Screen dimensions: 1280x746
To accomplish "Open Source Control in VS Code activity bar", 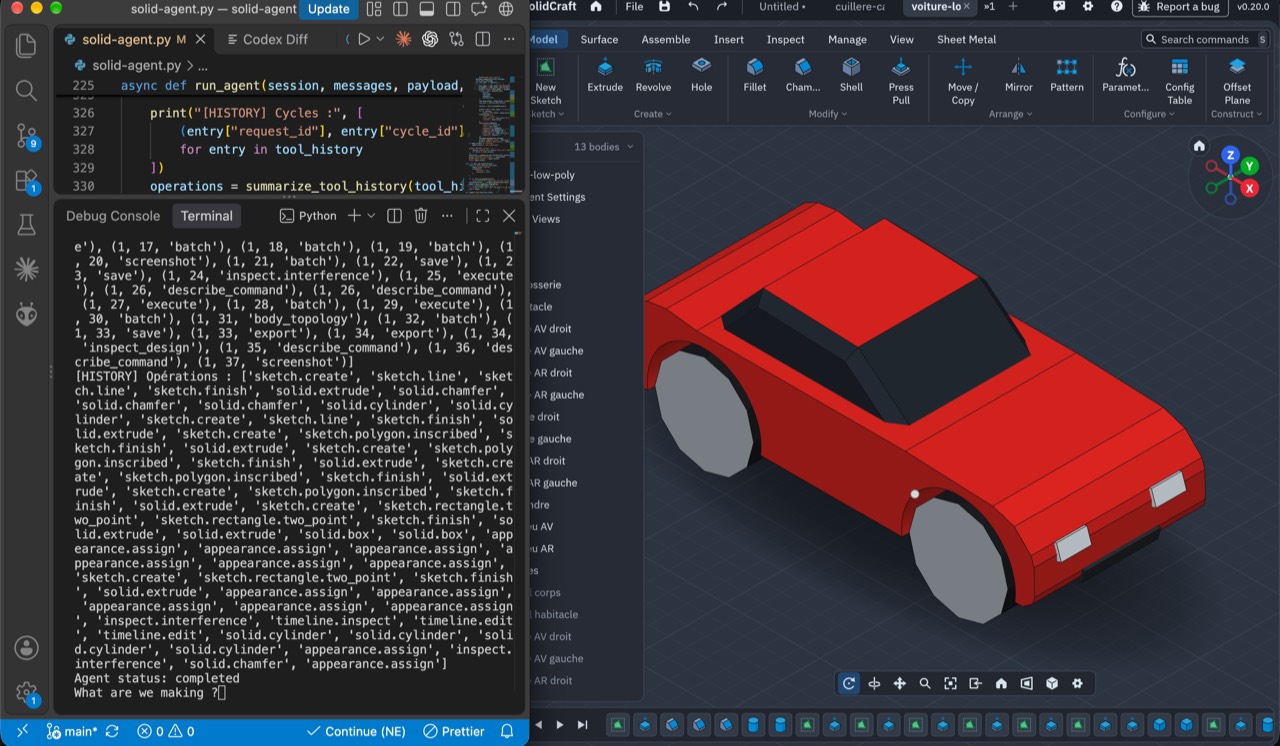I will pyautogui.click(x=27, y=137).
